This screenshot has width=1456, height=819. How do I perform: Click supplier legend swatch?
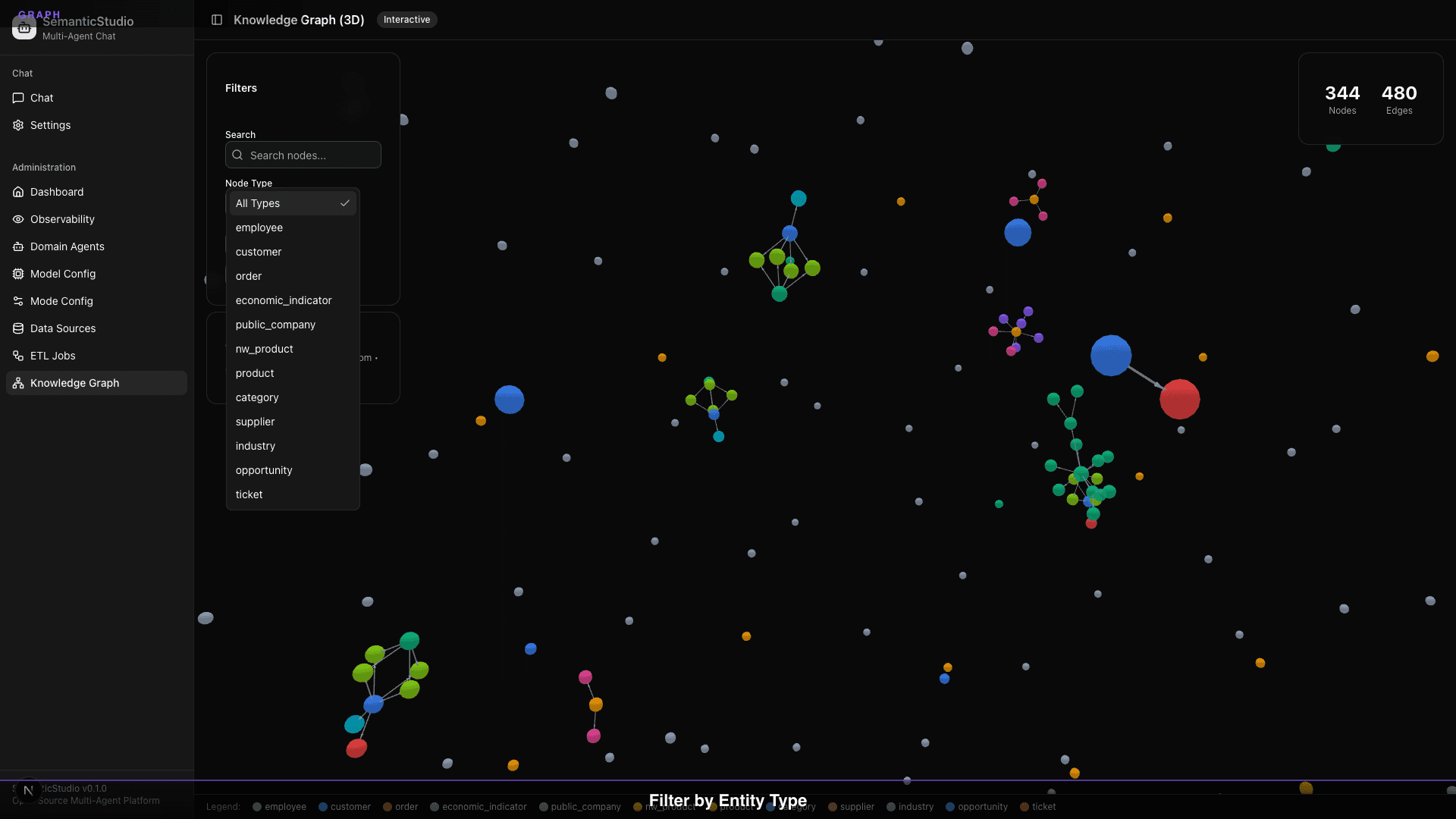pos(833,807)
